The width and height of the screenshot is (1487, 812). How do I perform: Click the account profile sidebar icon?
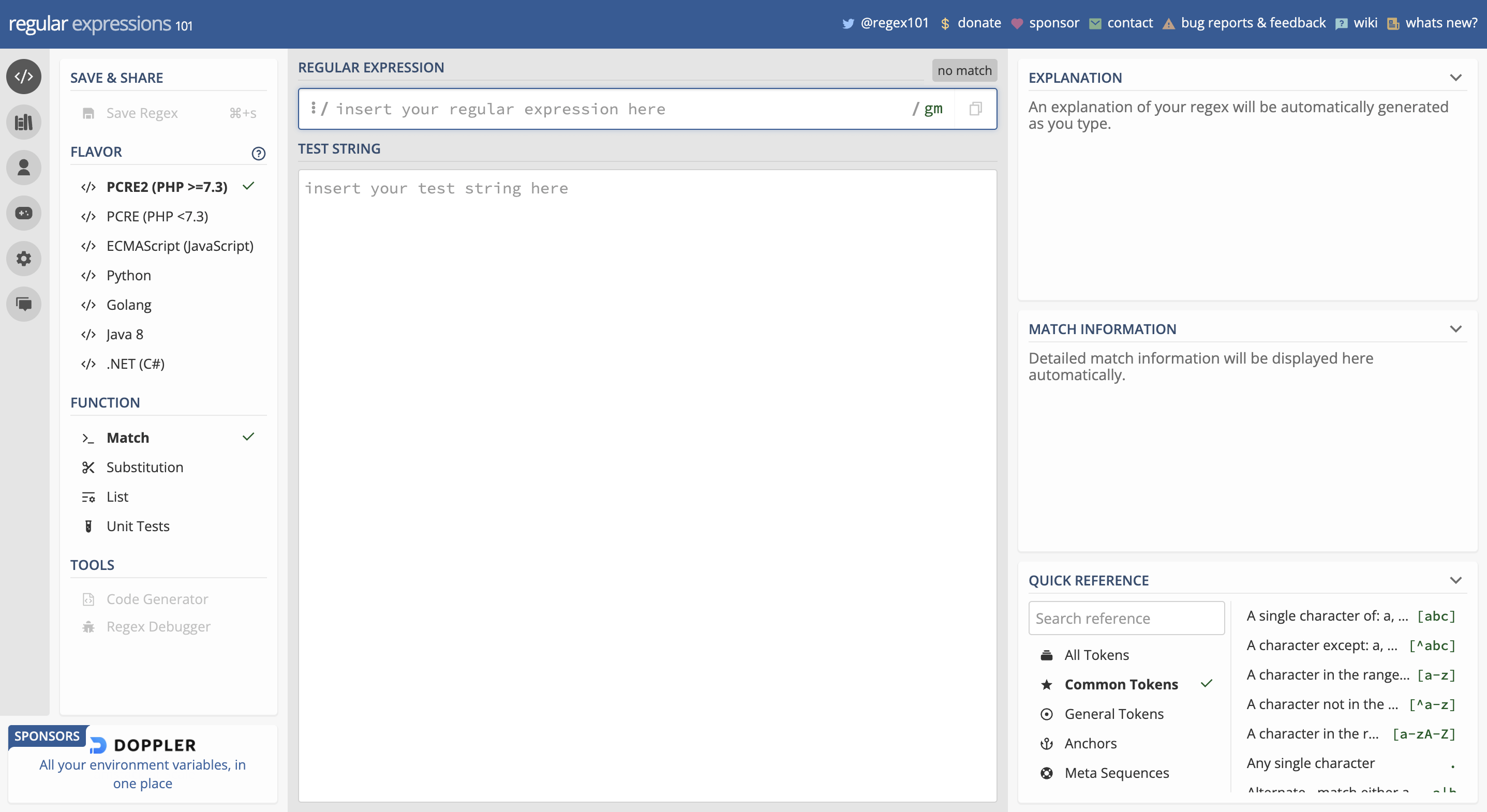pos(24,168)
